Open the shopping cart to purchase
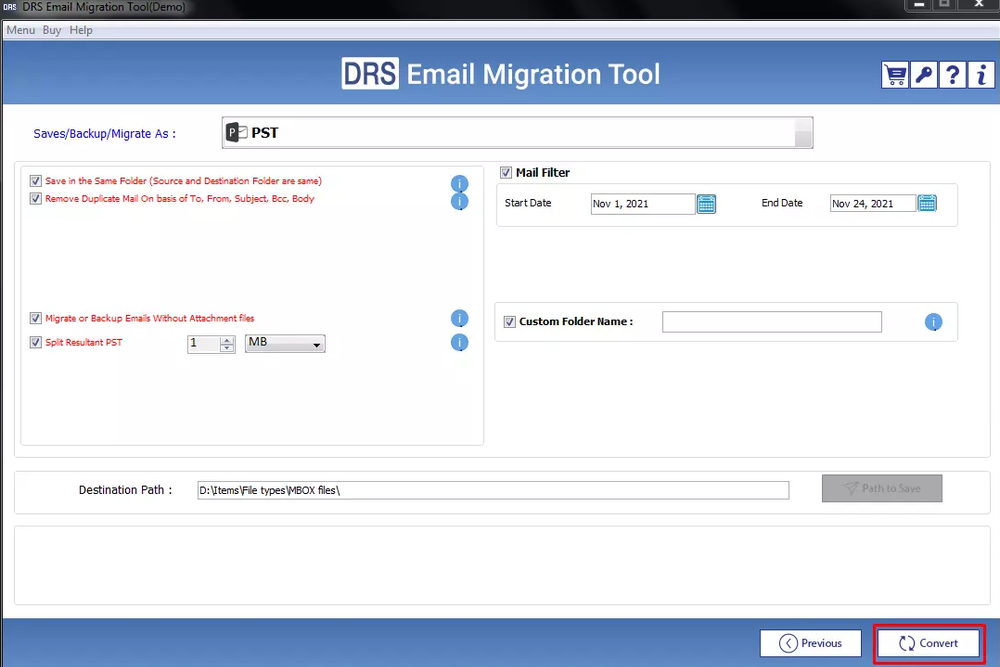Image resolution: width=1000 pixels, height=667 pixels. (x=894, y=74)
